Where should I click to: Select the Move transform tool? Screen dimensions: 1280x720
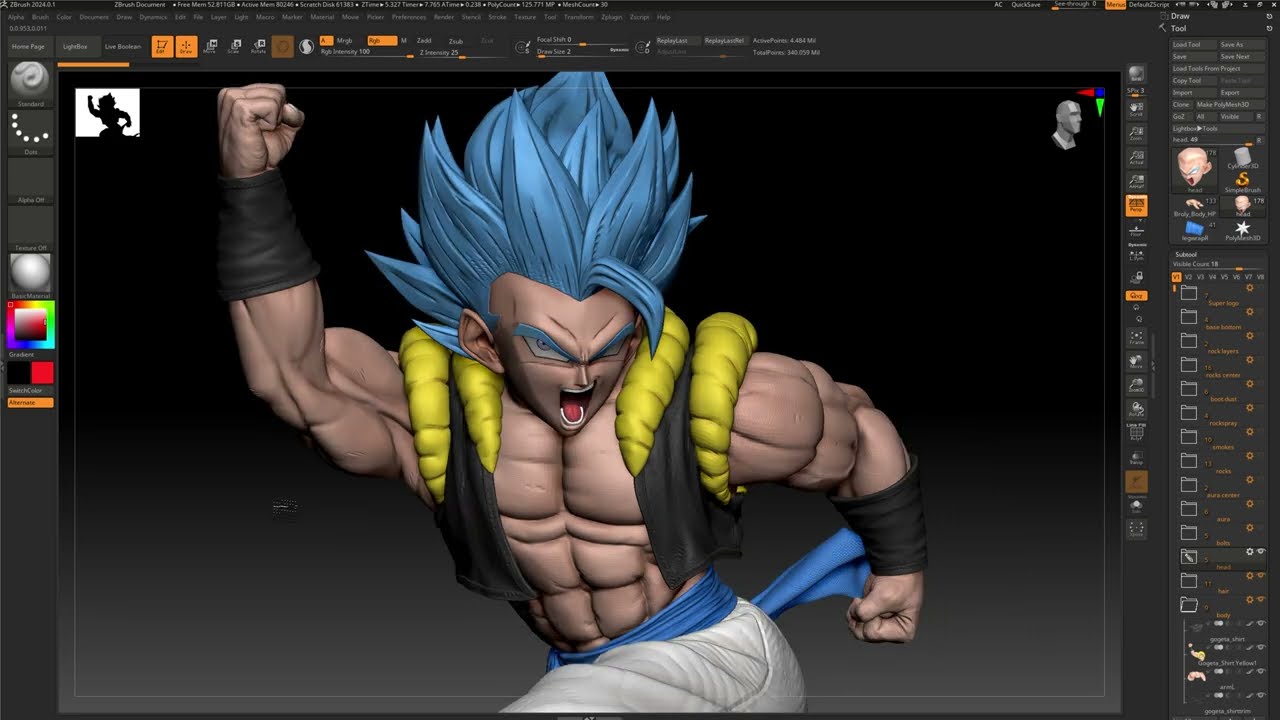click(210, 46)
